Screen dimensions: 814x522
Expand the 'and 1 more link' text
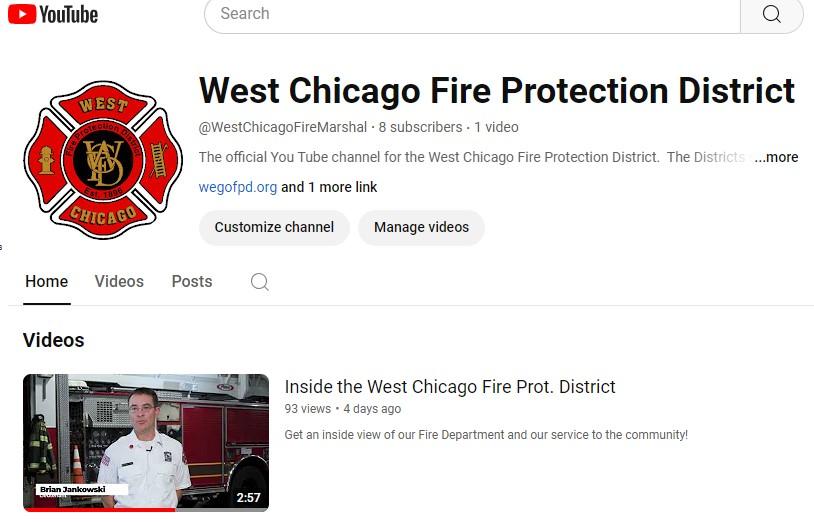[x=329, y=187]
